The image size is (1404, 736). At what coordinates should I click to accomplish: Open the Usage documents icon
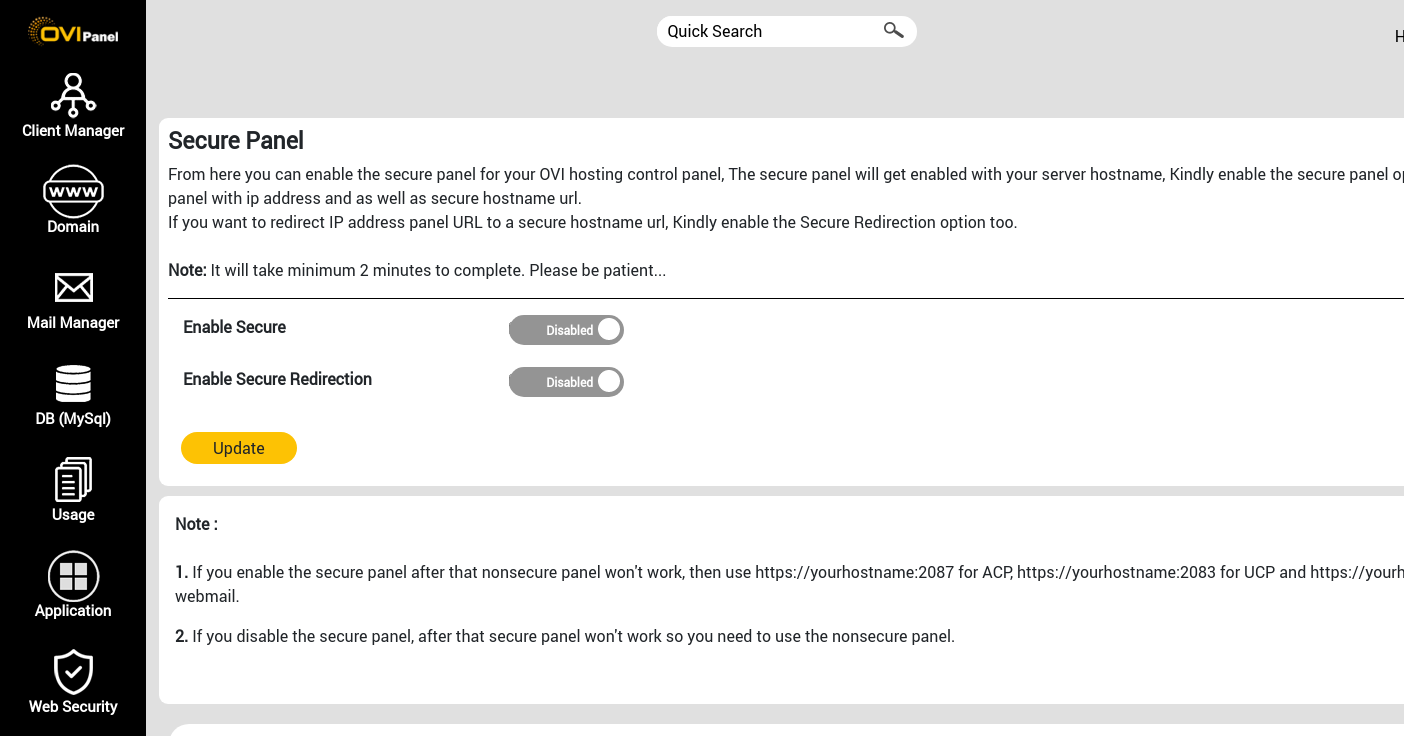[x=73, y=478]
